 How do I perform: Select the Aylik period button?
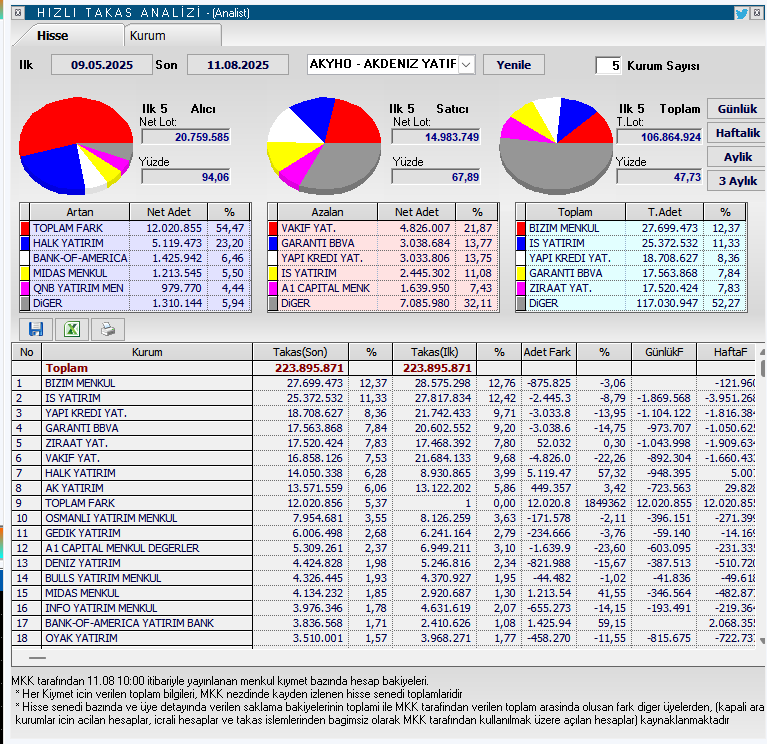coord(737,157)
